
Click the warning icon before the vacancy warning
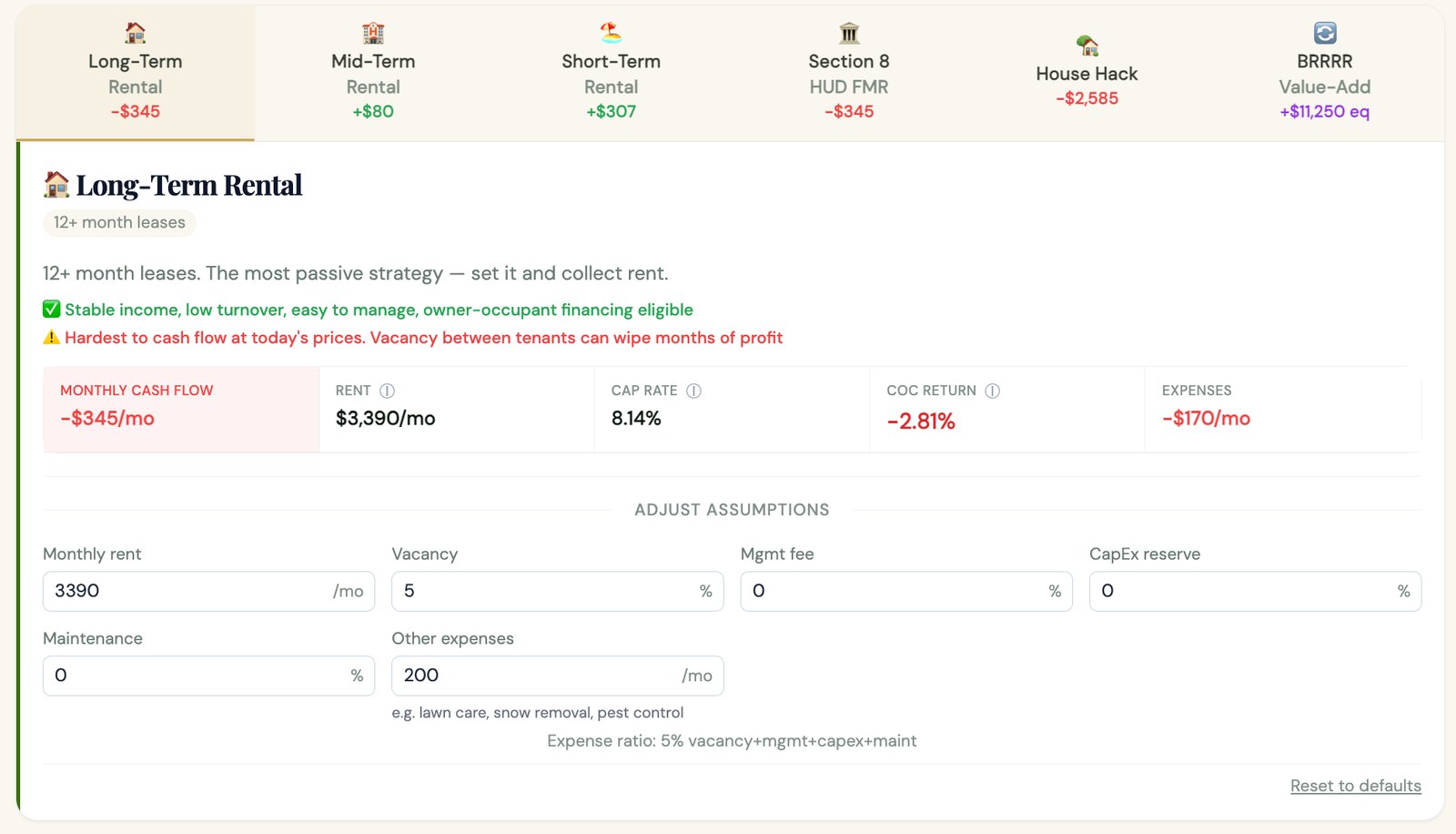point(52,337)
